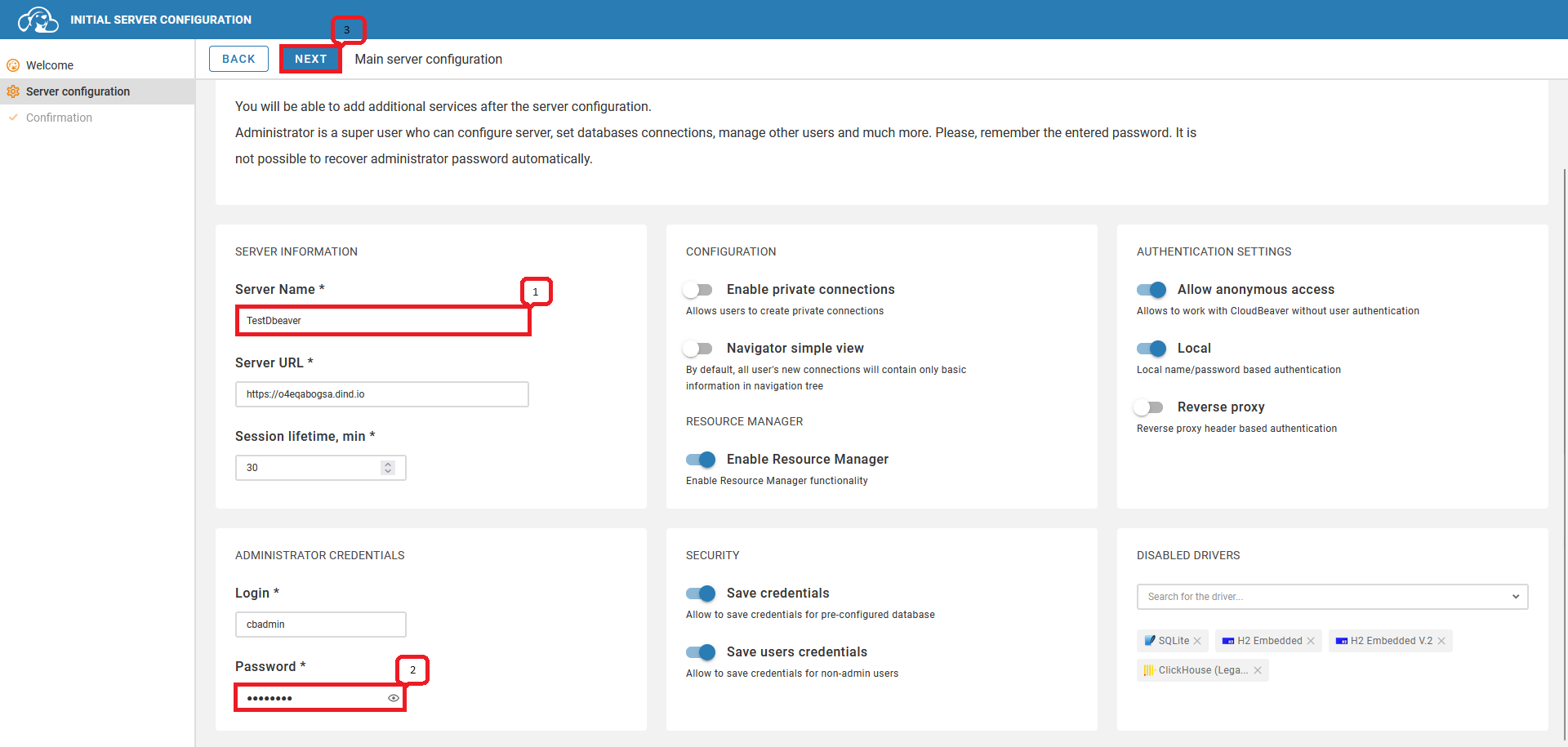Click the Server configuration gear icon
The height and width of the screenshot is (747, 1568).
click(x=13, y=91)
